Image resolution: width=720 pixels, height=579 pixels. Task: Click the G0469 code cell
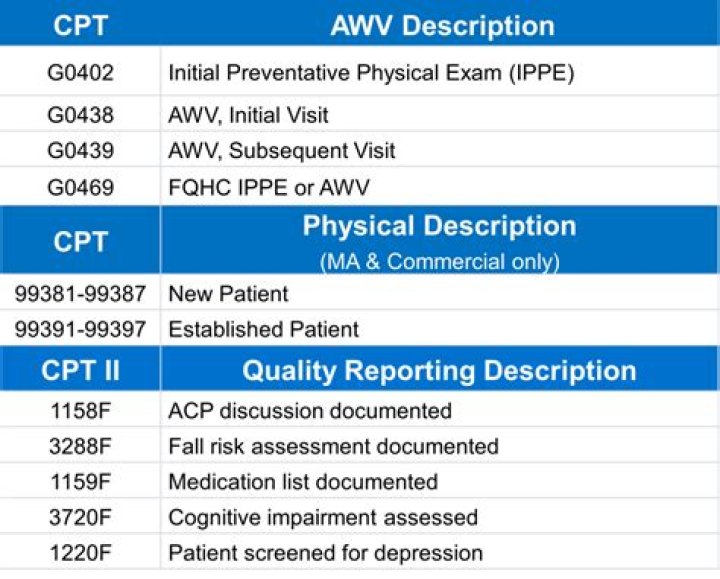80,187
